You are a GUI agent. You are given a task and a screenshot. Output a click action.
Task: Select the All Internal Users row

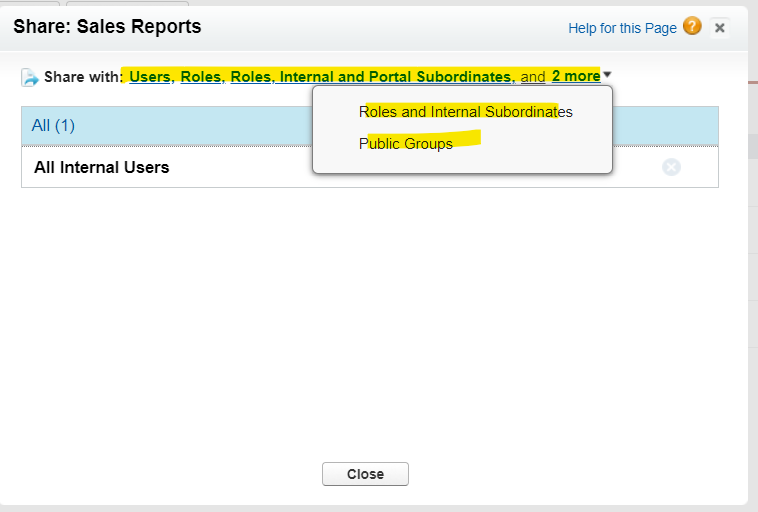point(101,167)
